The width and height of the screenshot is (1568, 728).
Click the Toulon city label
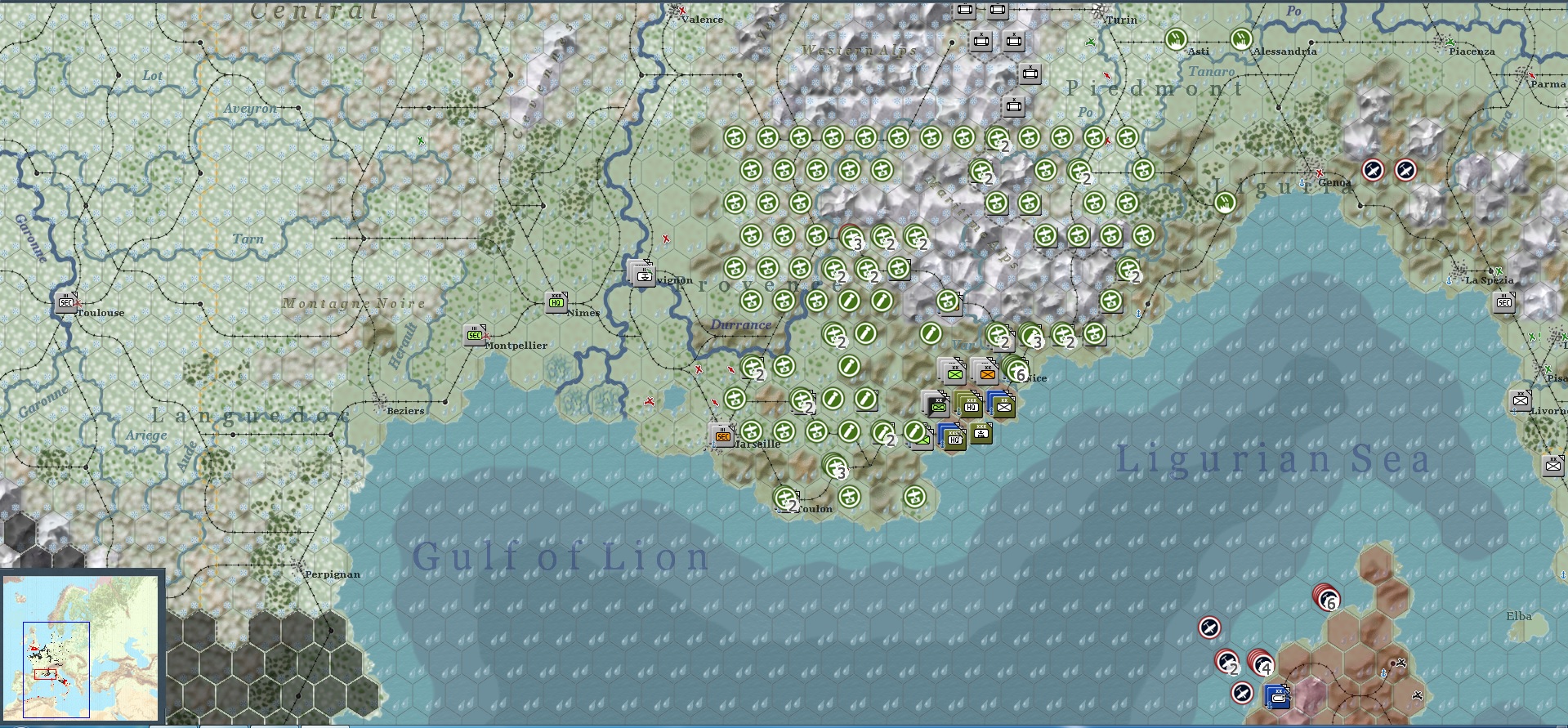pos(815,509)
